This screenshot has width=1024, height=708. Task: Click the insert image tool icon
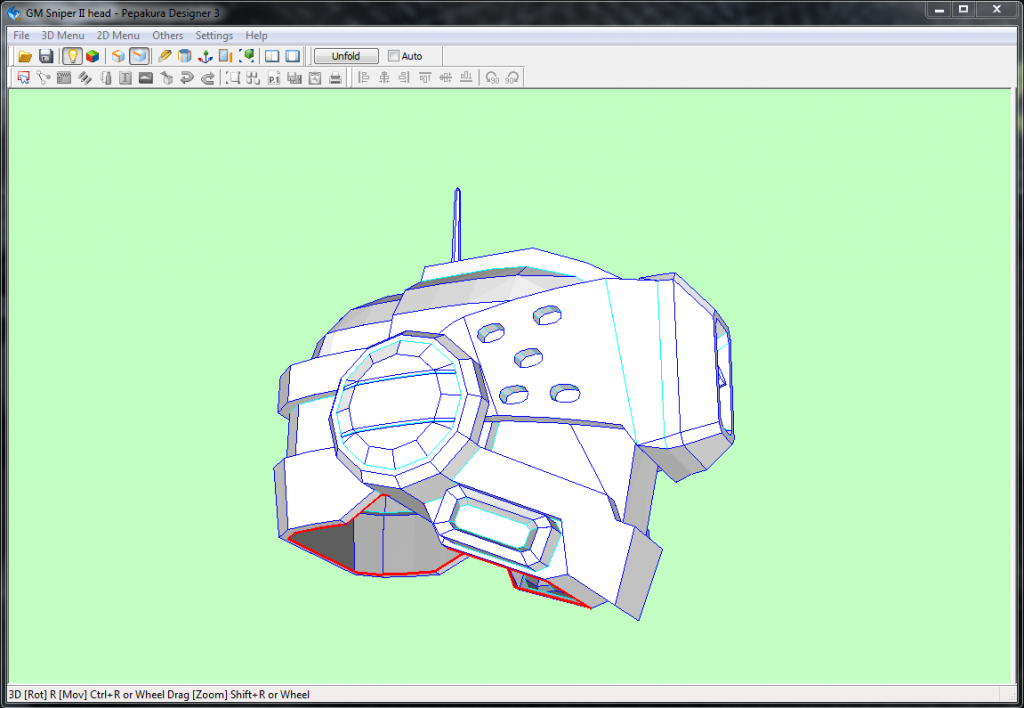[146, 78]
